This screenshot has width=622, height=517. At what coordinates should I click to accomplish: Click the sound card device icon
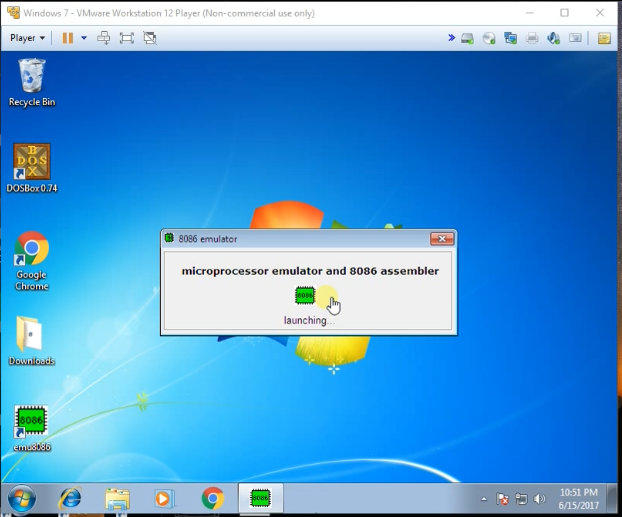point(553,38)
